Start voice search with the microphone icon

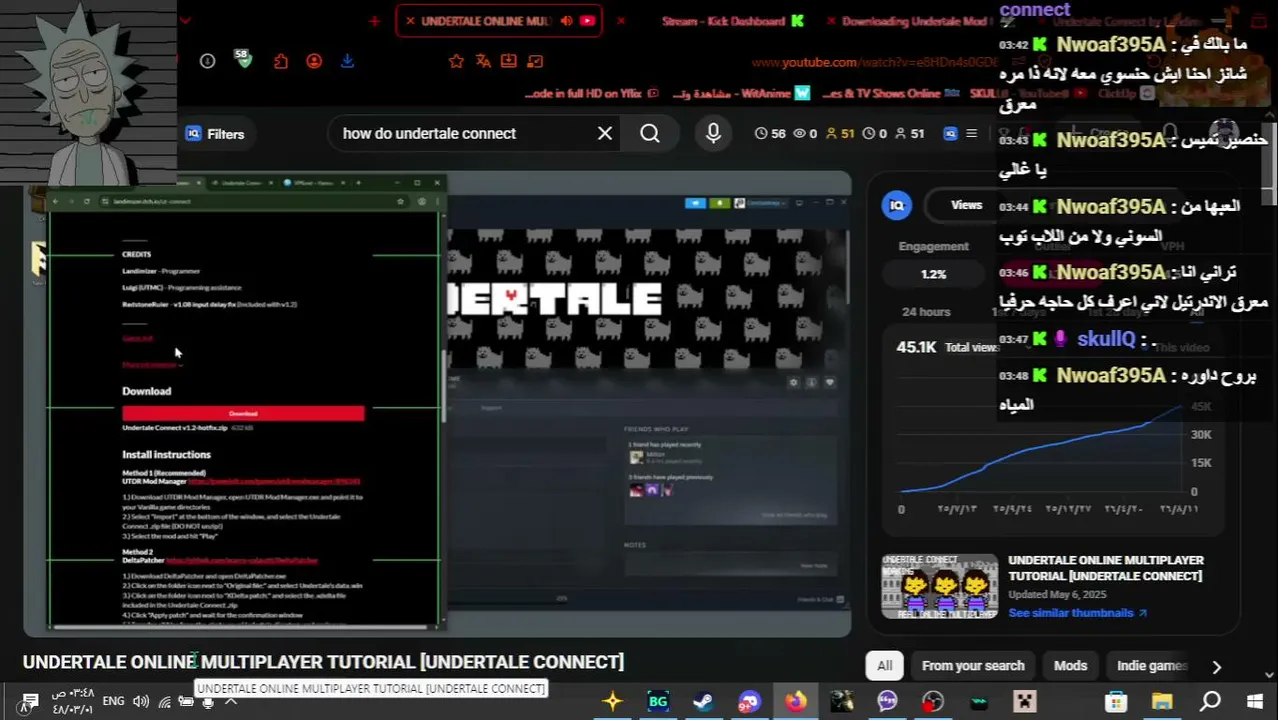(x=713, y=133)
